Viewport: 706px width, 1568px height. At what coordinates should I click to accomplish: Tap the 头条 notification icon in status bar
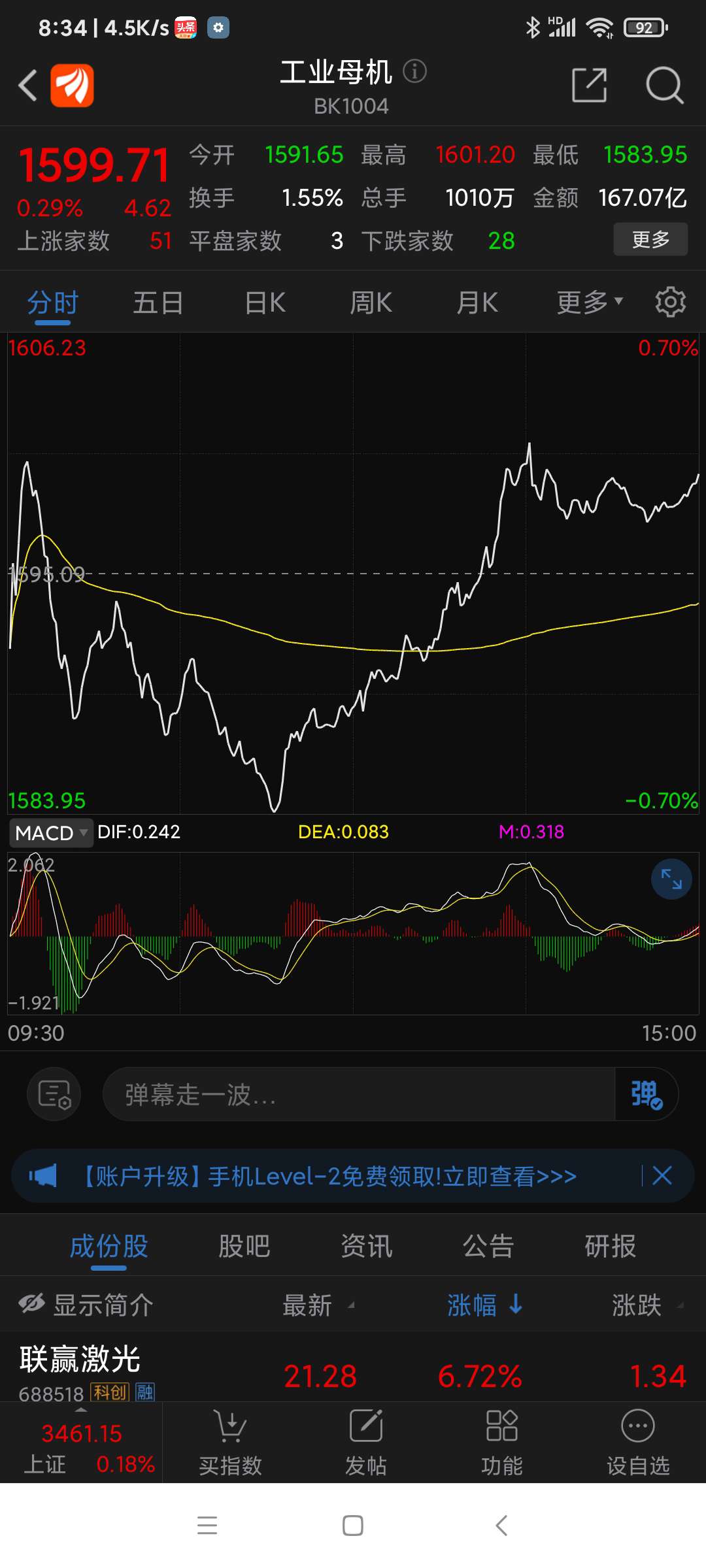(x=186, y=27)
